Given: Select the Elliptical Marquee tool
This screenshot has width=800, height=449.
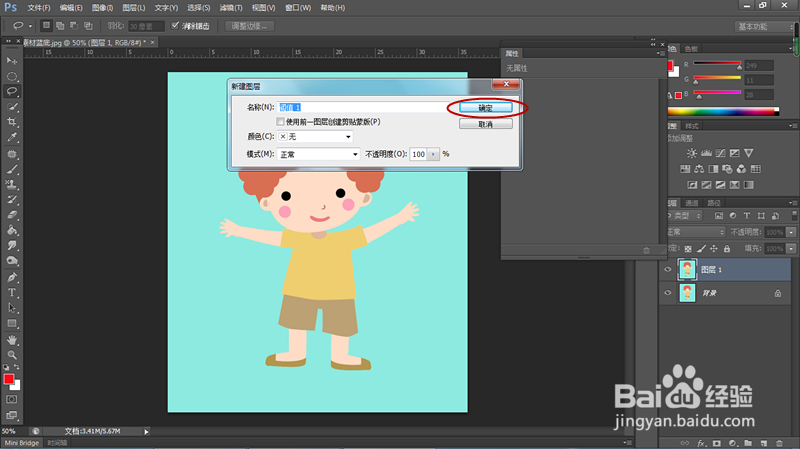Looking at the screenshot, I should 12,77.
